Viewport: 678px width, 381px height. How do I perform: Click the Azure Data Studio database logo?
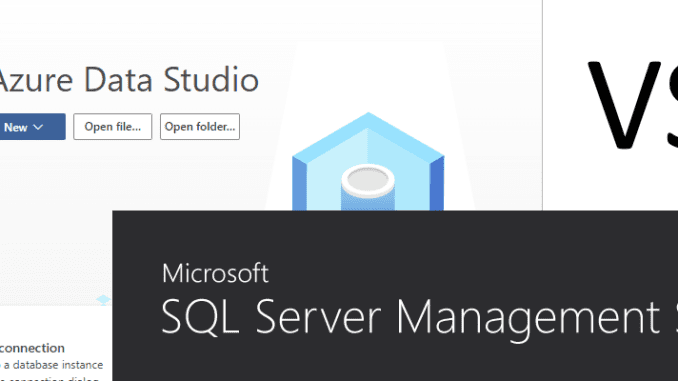[368, 161]
